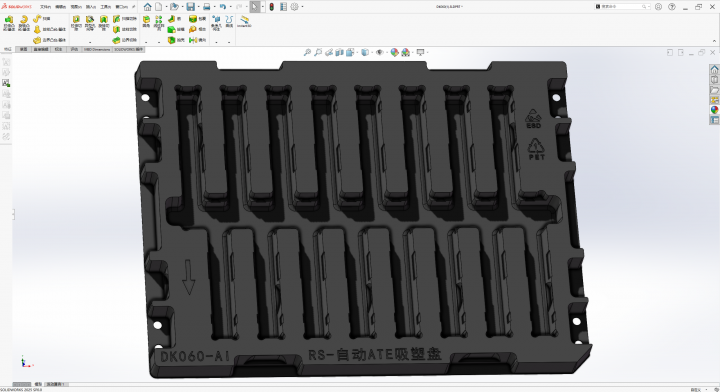Open the SOLIDWORKS Resources home pane
This screenshot has width=720, height=392.
714,69
